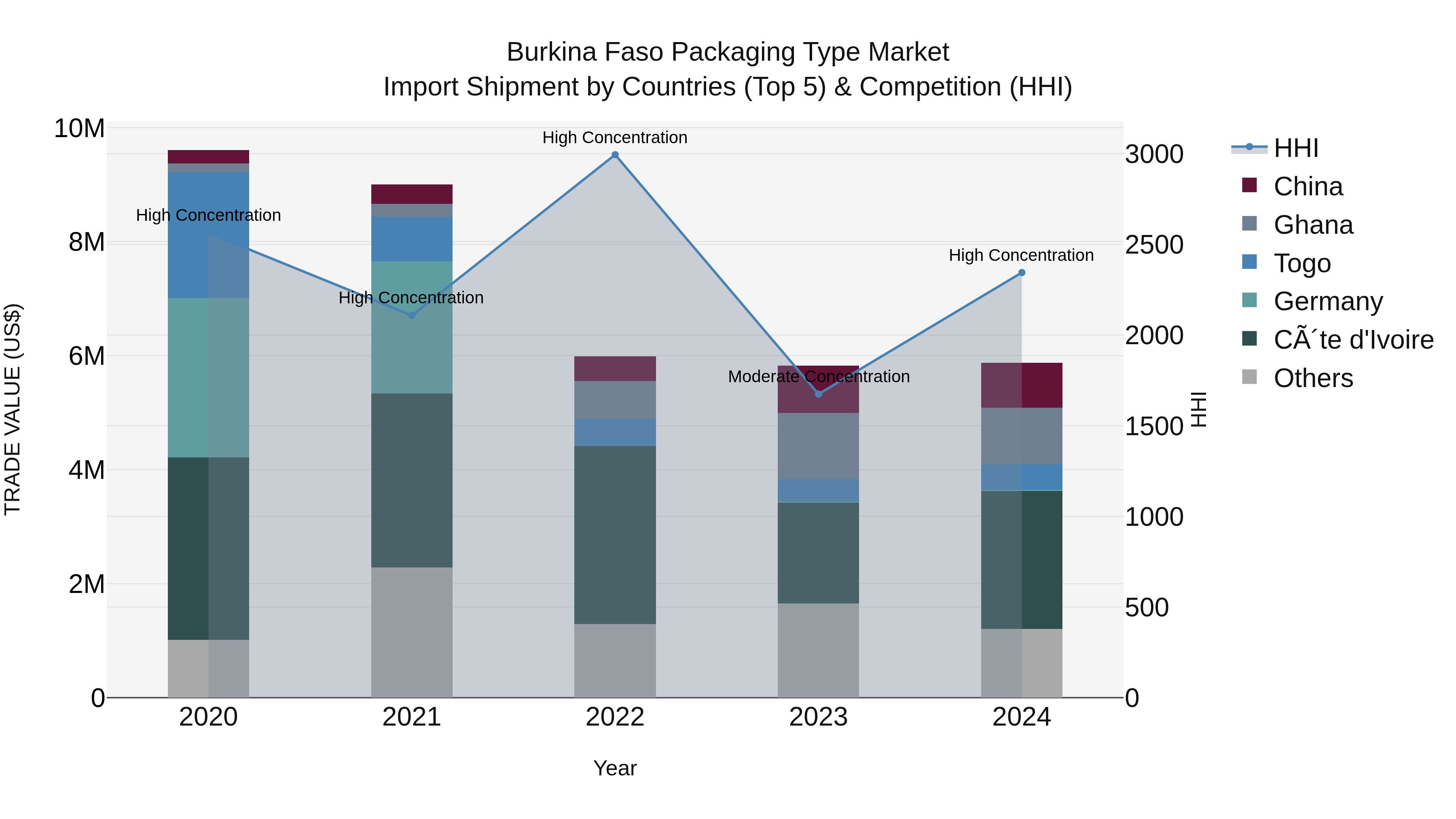Click the Côte d'Ivoire dark green swatch
Screen dimensions: 1456x819
point(1249,339)
